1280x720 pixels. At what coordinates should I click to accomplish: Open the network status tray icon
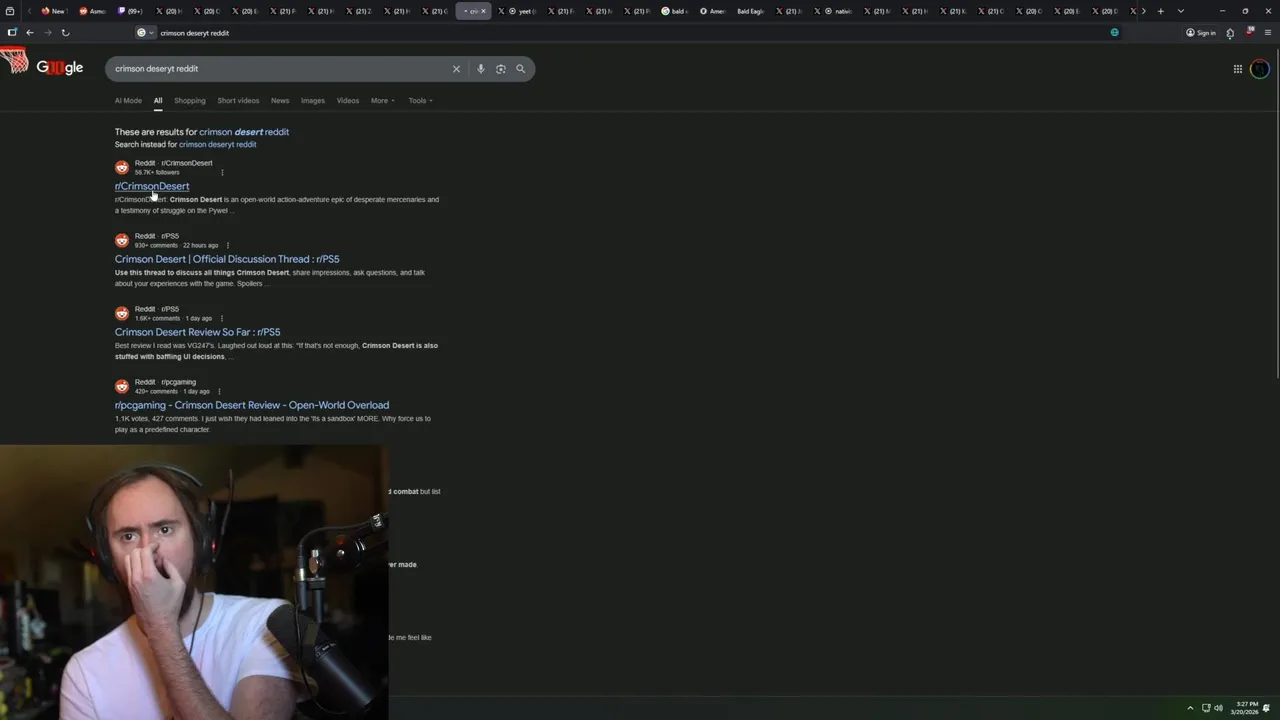[1206, 708]
